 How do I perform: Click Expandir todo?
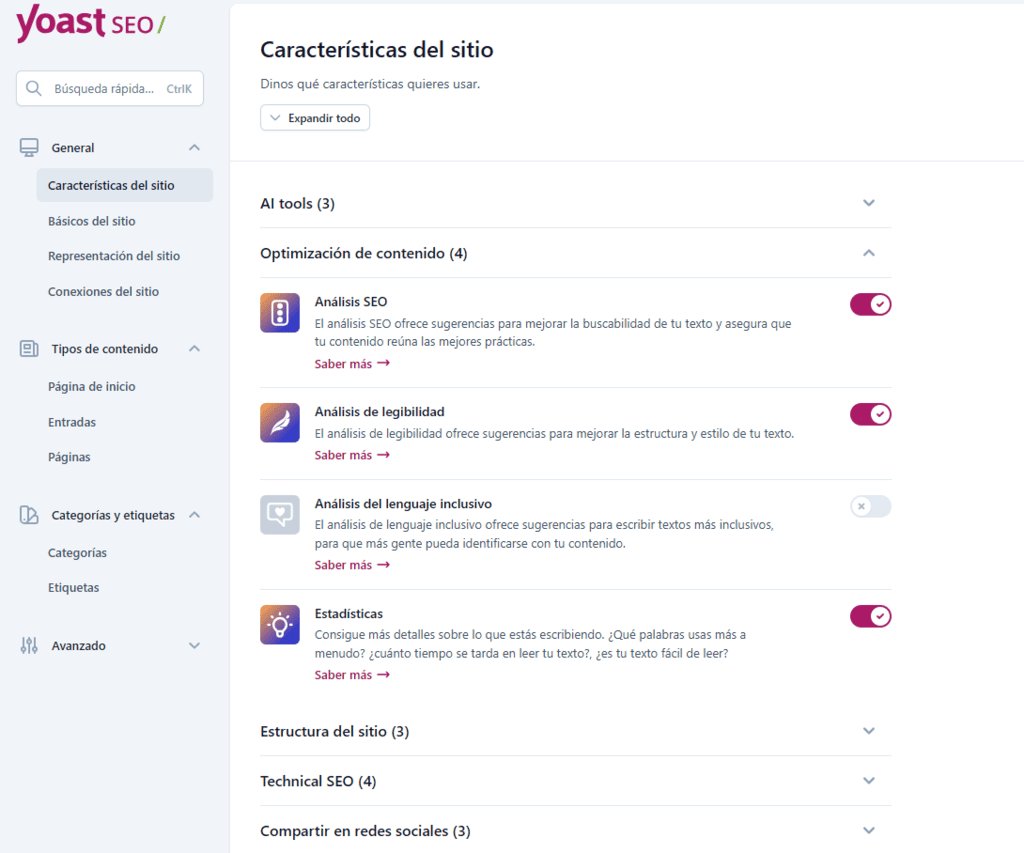coord(315,117)
